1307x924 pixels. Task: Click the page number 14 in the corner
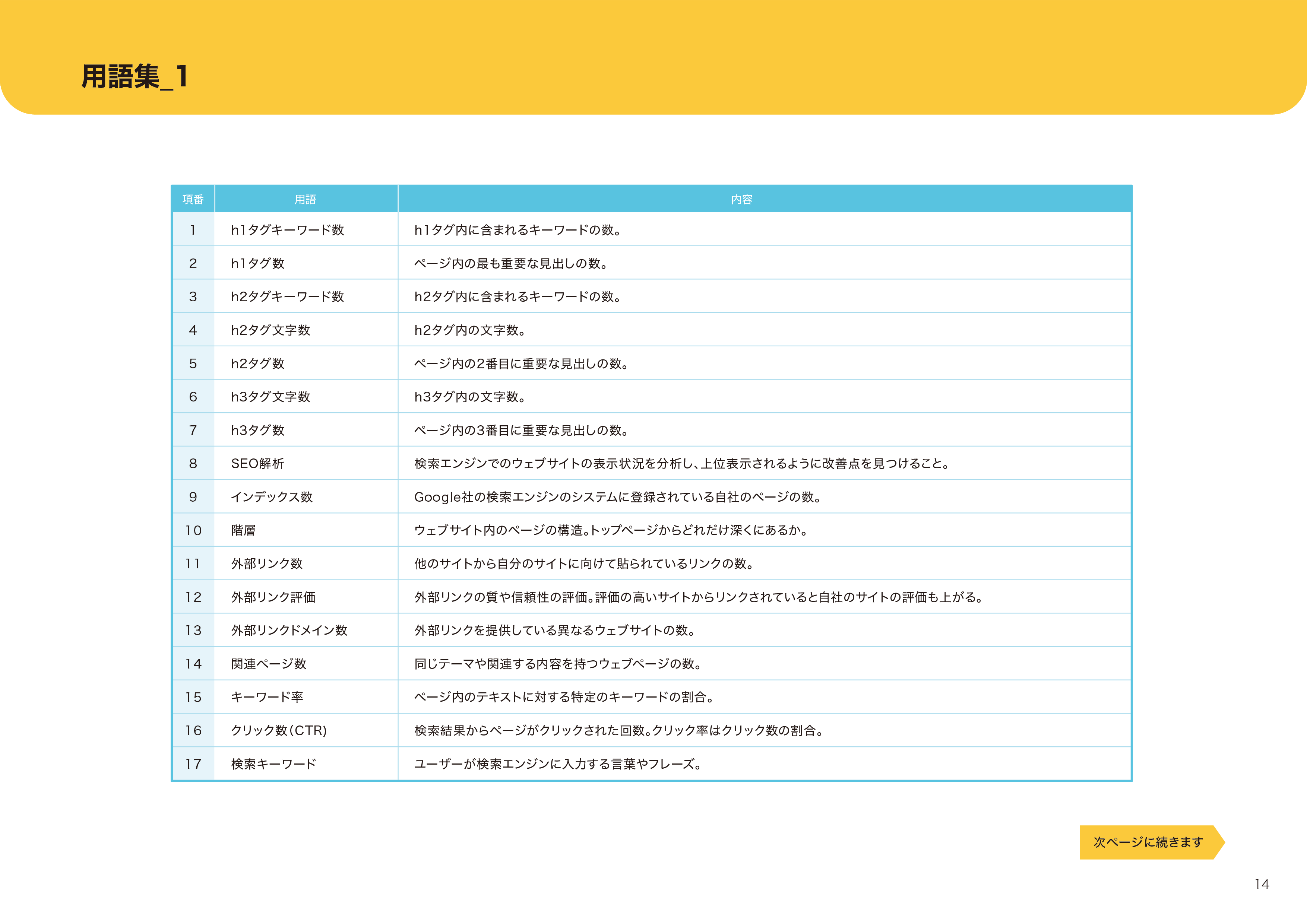coord(1262,884)
